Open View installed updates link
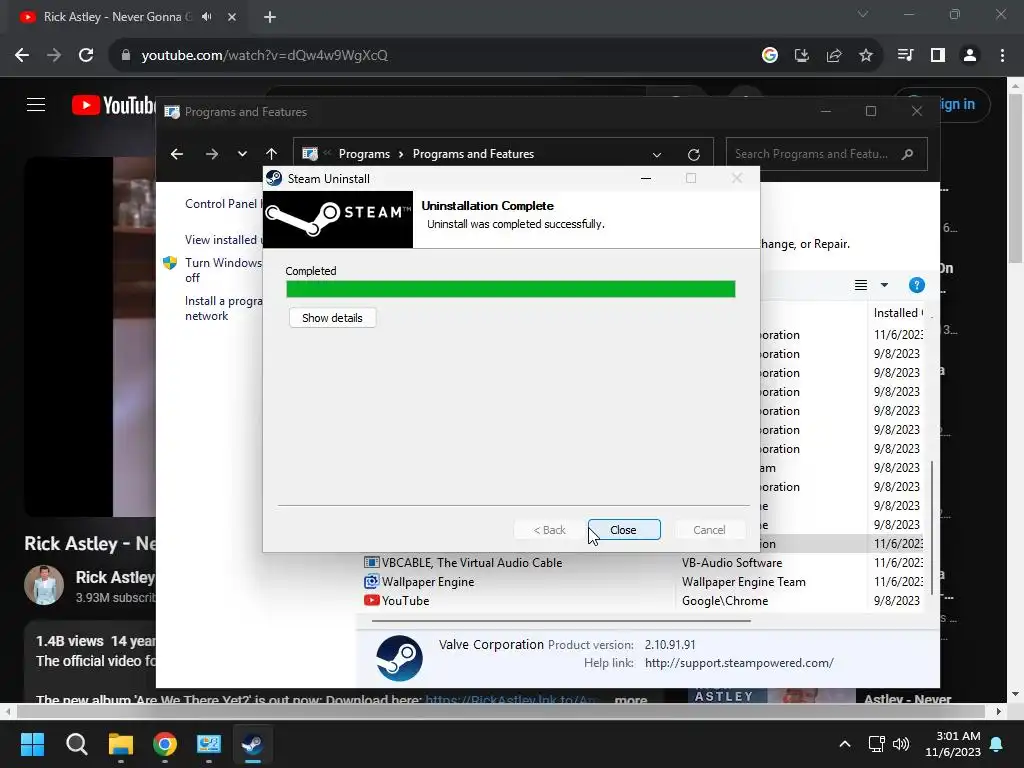This screenshot has height=768, width=1024. click(223, 240)
